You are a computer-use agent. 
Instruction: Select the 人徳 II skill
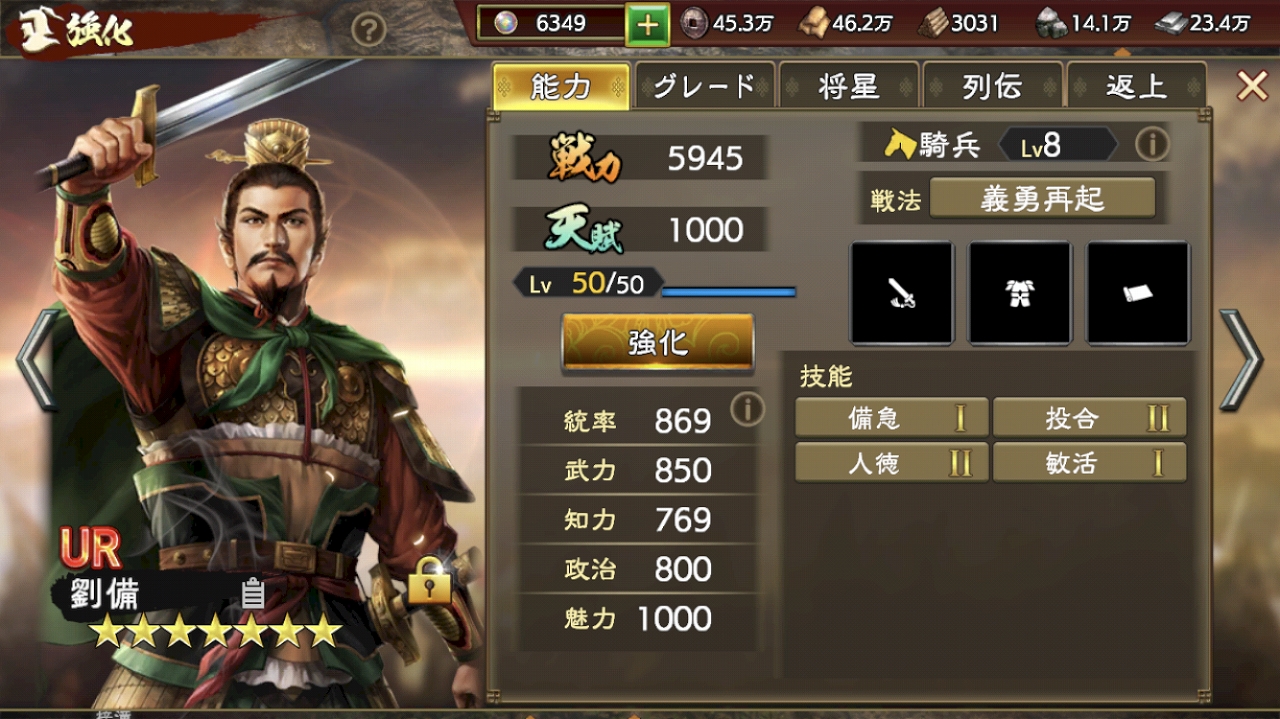892,463
